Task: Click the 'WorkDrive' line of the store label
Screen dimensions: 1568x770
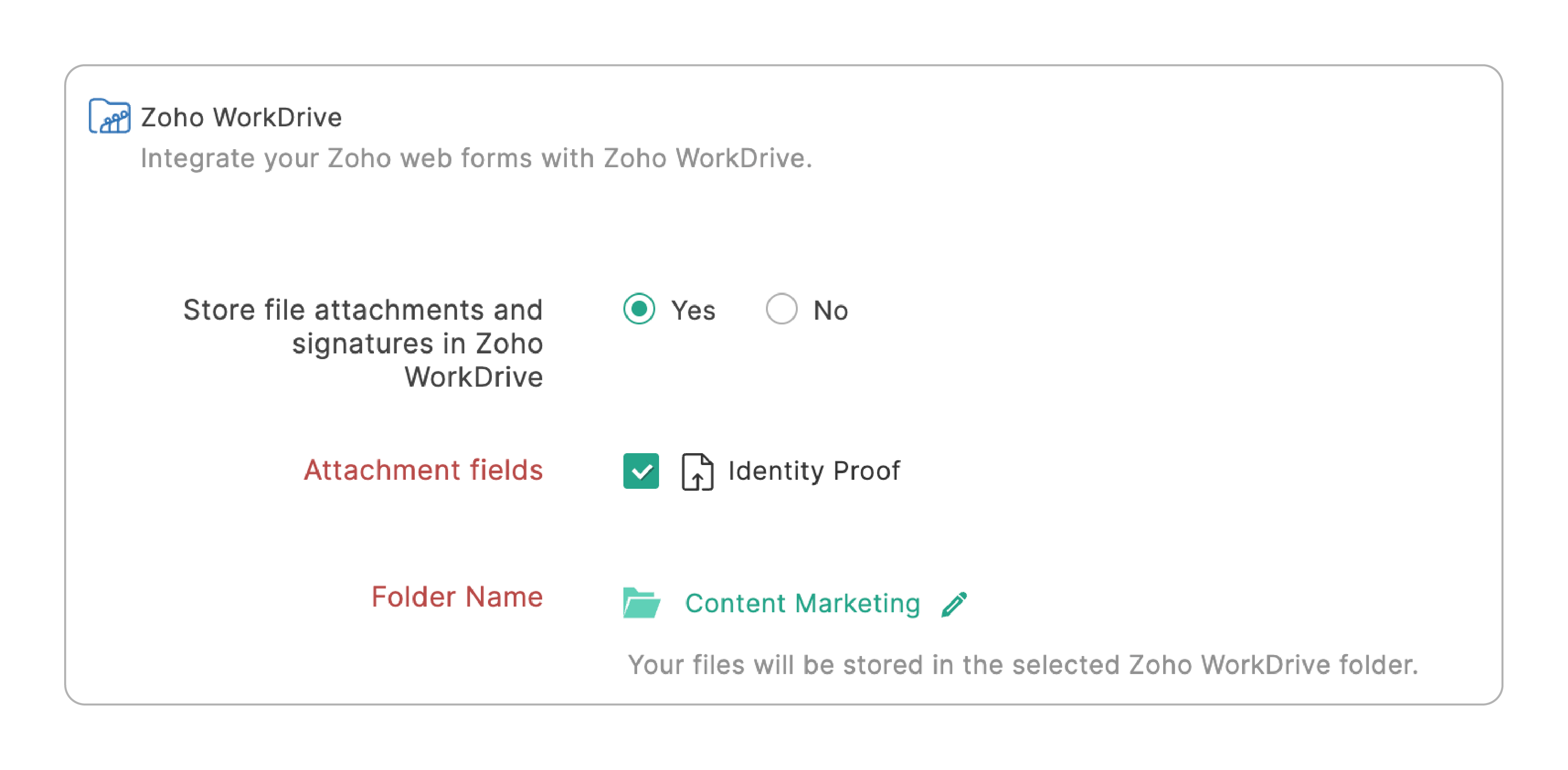Action: [474, 377]
